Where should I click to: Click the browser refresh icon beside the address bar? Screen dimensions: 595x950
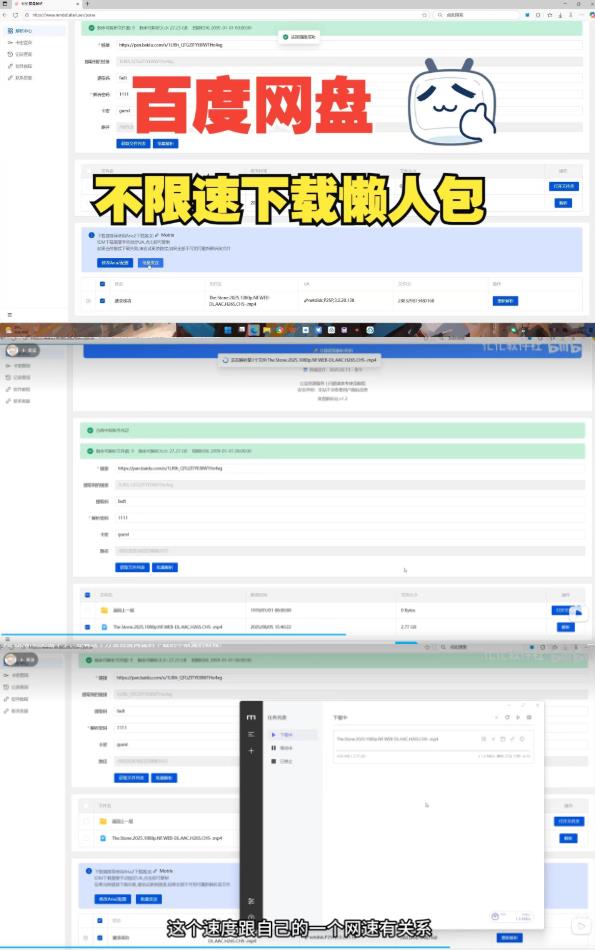tap(15, 15)
